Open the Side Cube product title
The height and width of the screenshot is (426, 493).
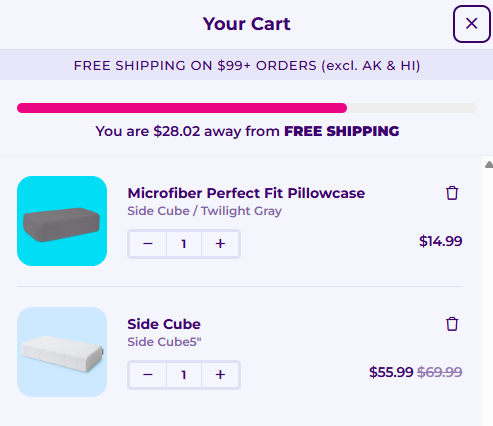point(164,324)
